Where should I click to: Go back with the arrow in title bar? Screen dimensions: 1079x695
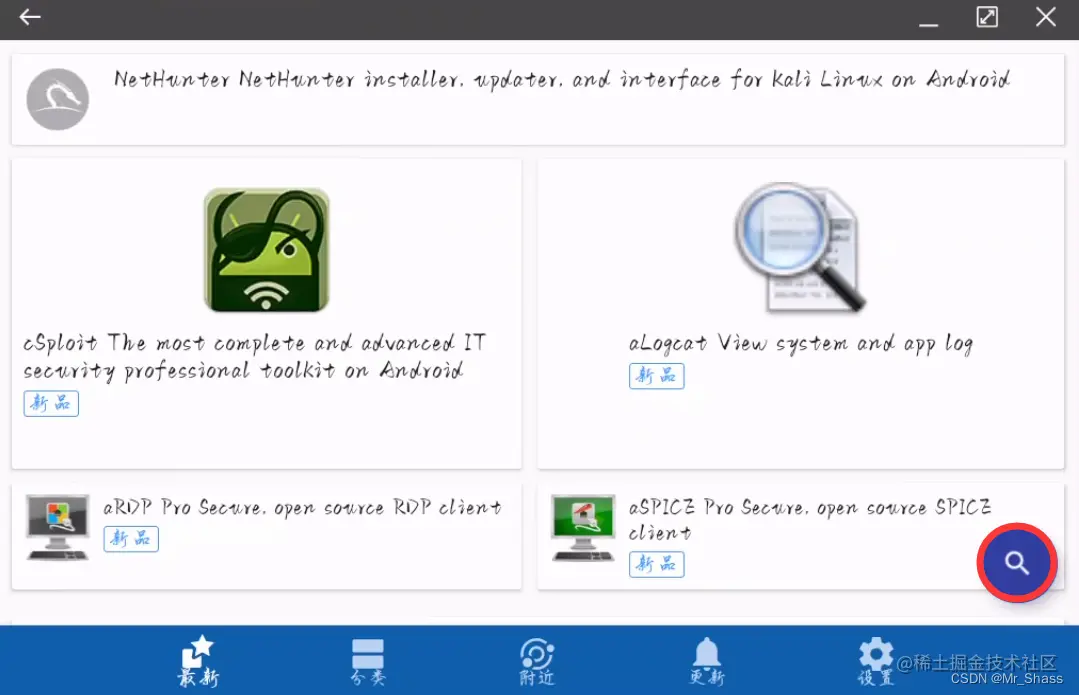[30, 17]
